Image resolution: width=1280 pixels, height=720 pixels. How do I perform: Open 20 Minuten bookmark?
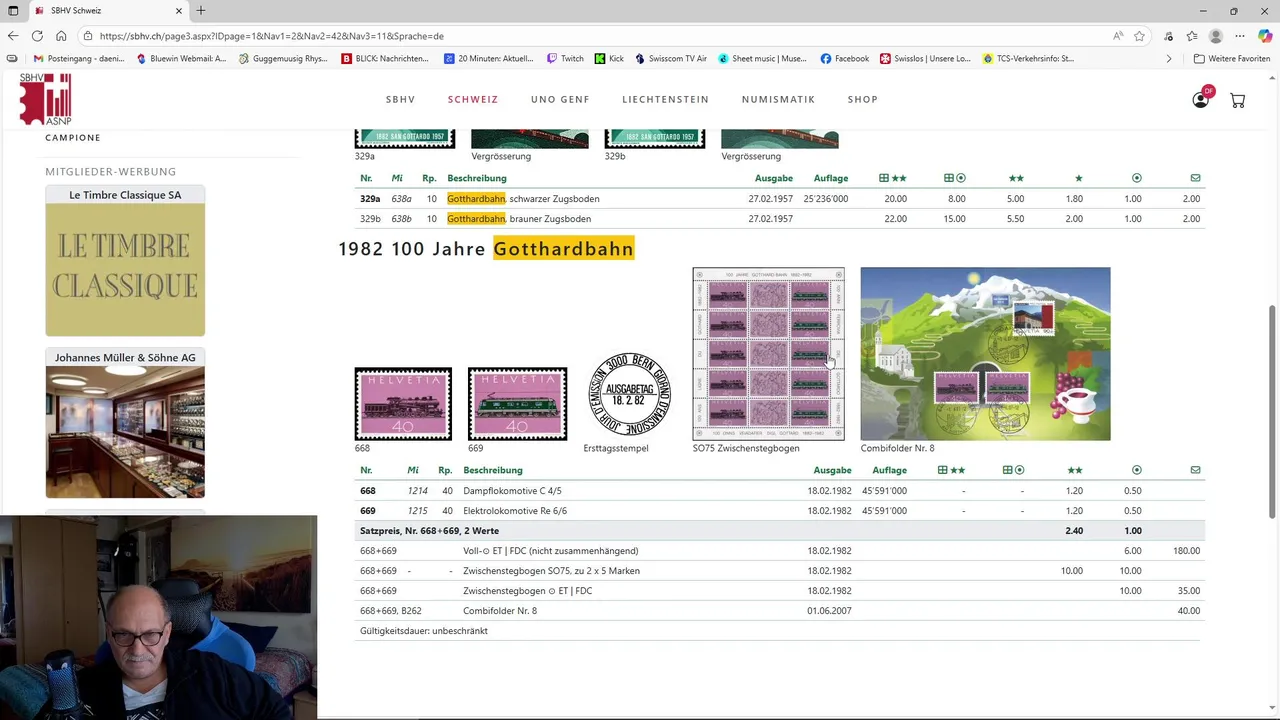tap(489, 59)
